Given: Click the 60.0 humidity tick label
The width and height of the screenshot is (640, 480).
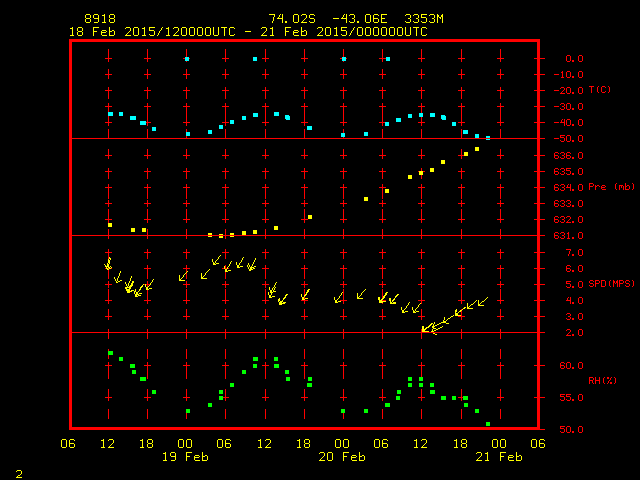Looking at the screenshot, I should (571, 365).
